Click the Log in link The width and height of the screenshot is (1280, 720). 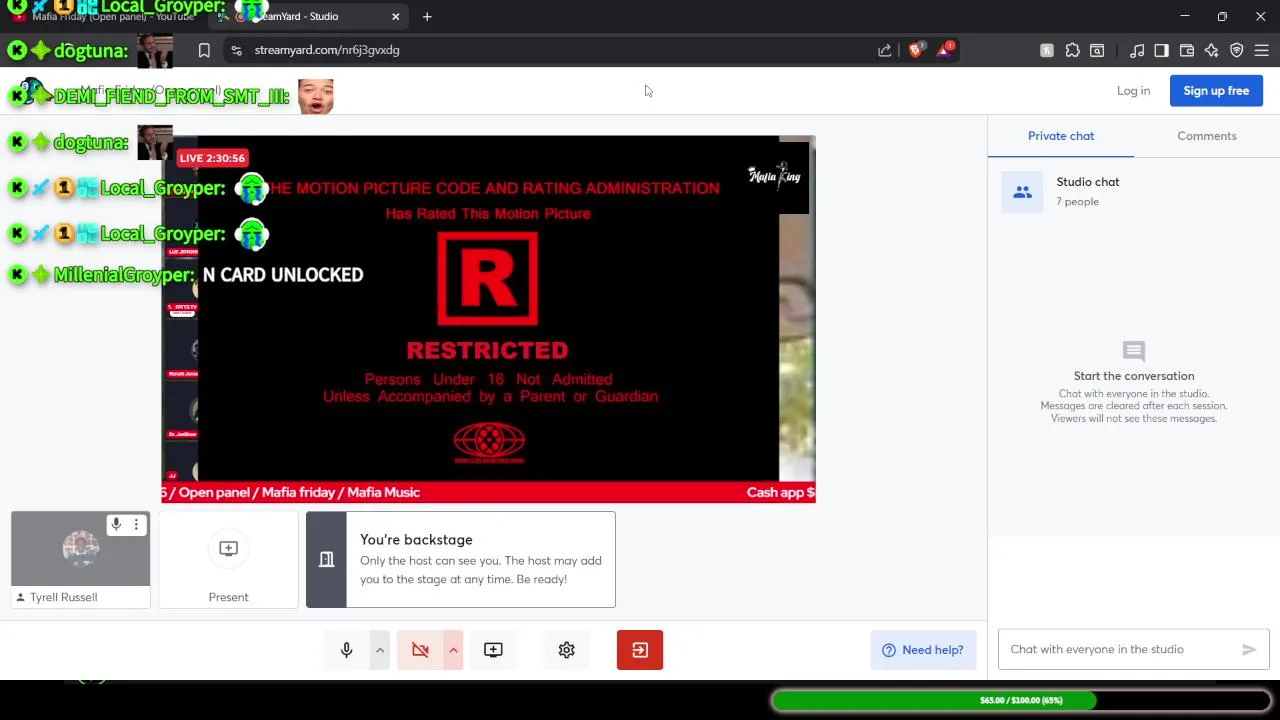(1133, 91)
